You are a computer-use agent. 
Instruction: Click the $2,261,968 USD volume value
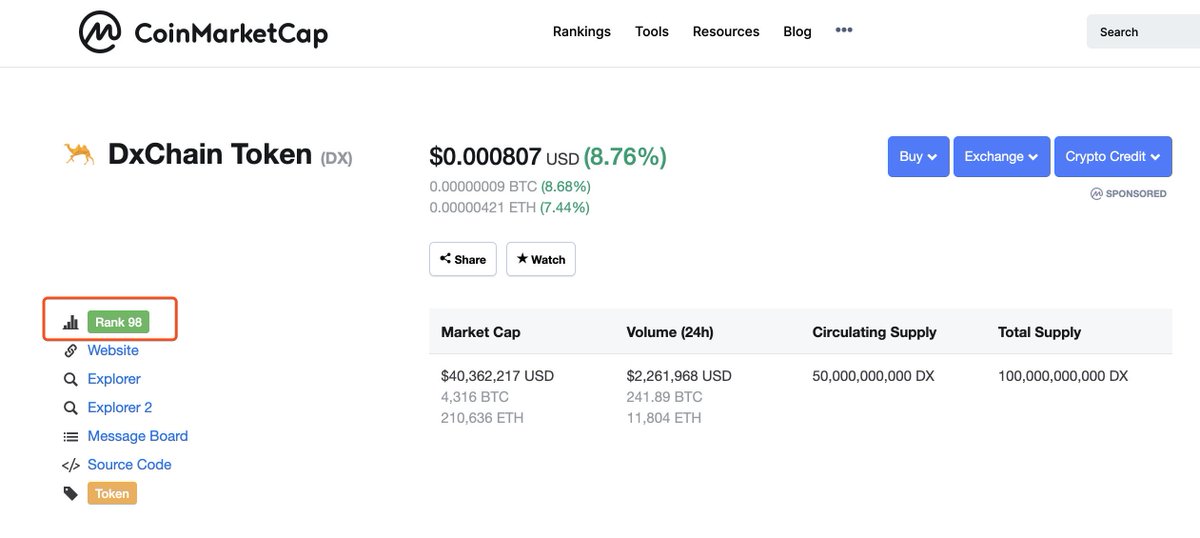(679, 377)
